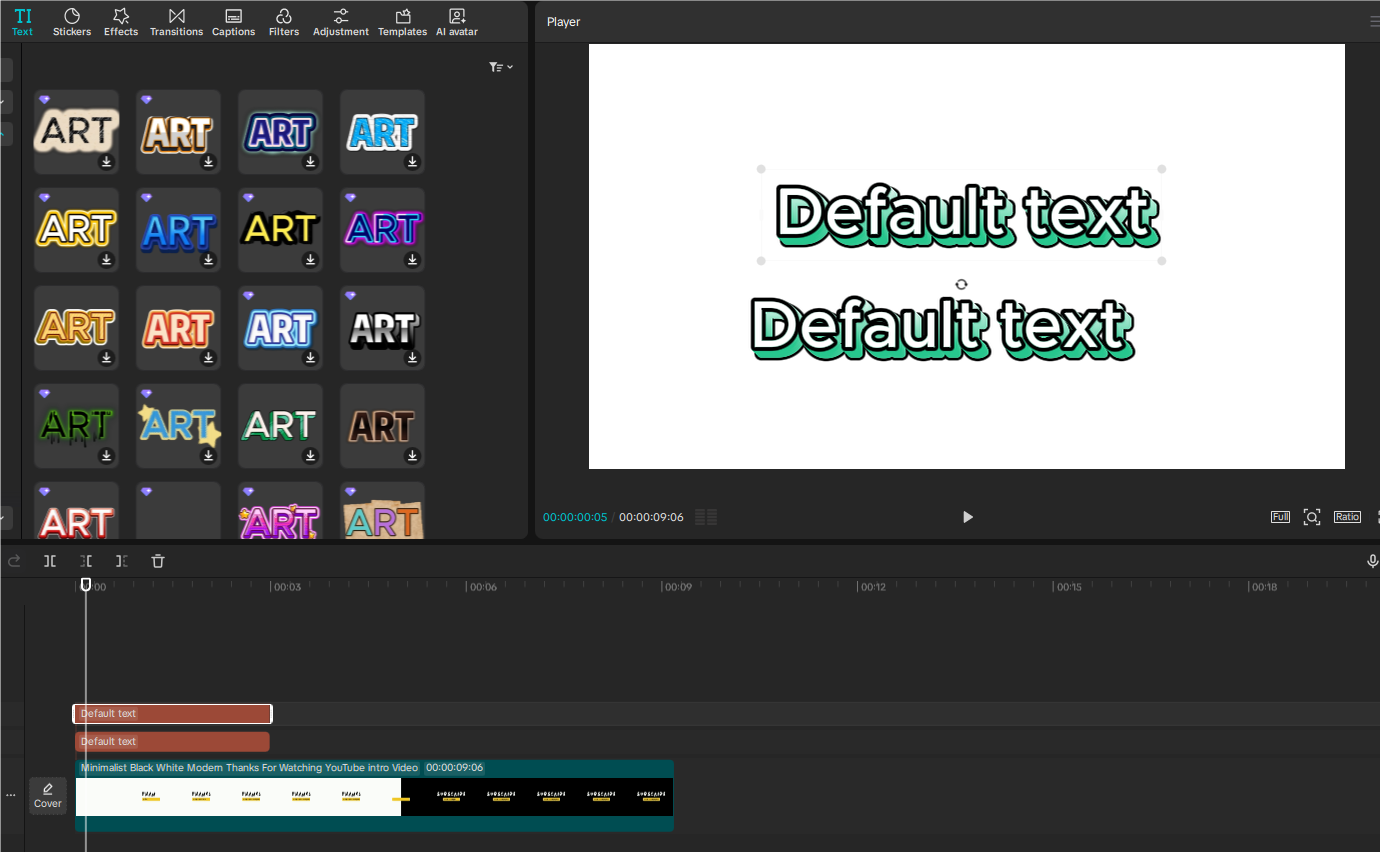This screenshot has width=1380, height=852.
Task: Click the microphone record voiceover icon
Action: [x=1372, y=561]
